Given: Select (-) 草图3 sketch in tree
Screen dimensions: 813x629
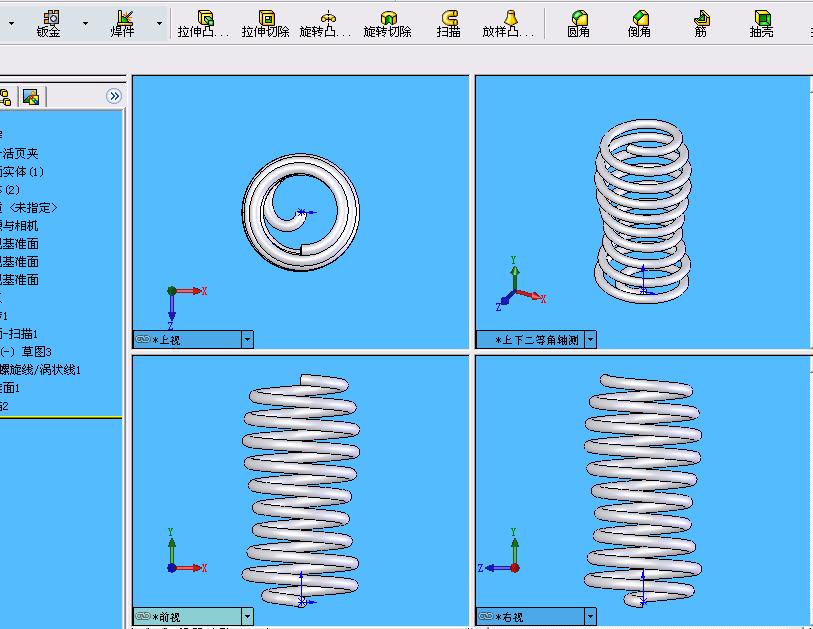Looking at the screenshot, I should [26, 352].
